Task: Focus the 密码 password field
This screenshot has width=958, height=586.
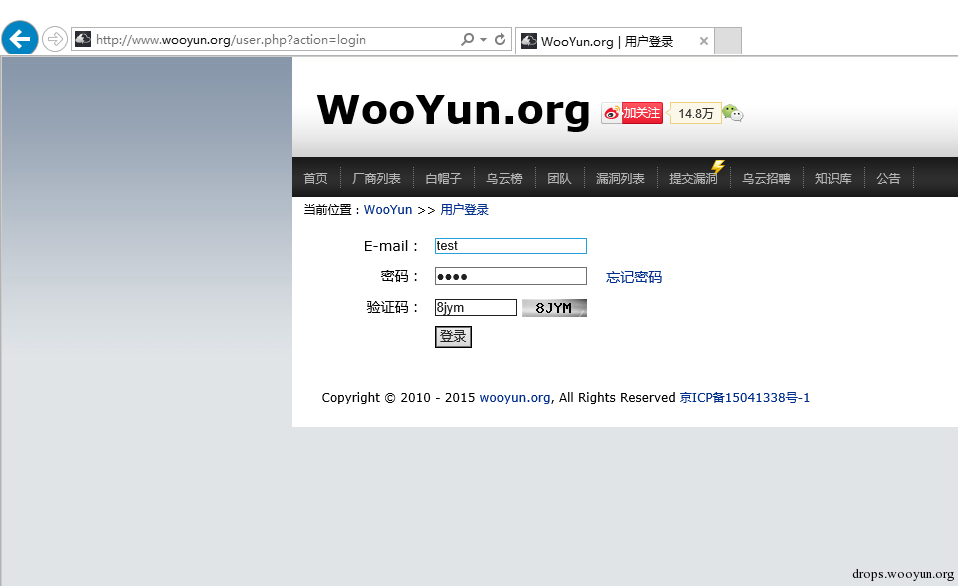Action: click(511, 276)
